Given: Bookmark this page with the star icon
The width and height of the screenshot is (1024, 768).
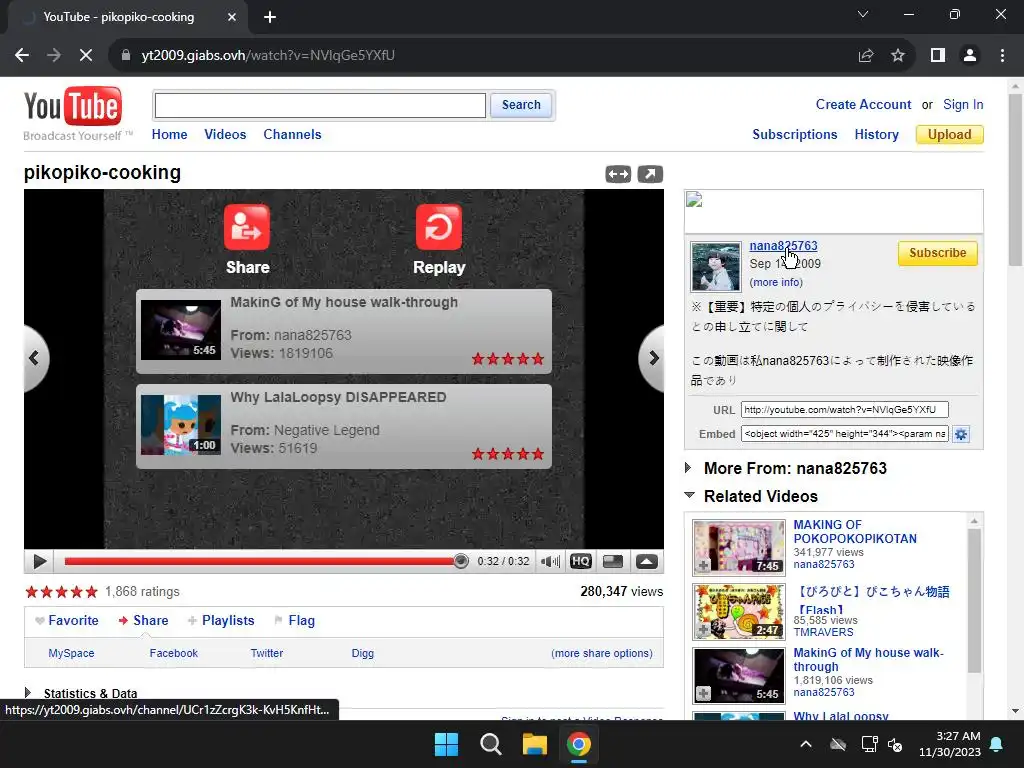Looking at the screenshot, I should coord(898,56).
